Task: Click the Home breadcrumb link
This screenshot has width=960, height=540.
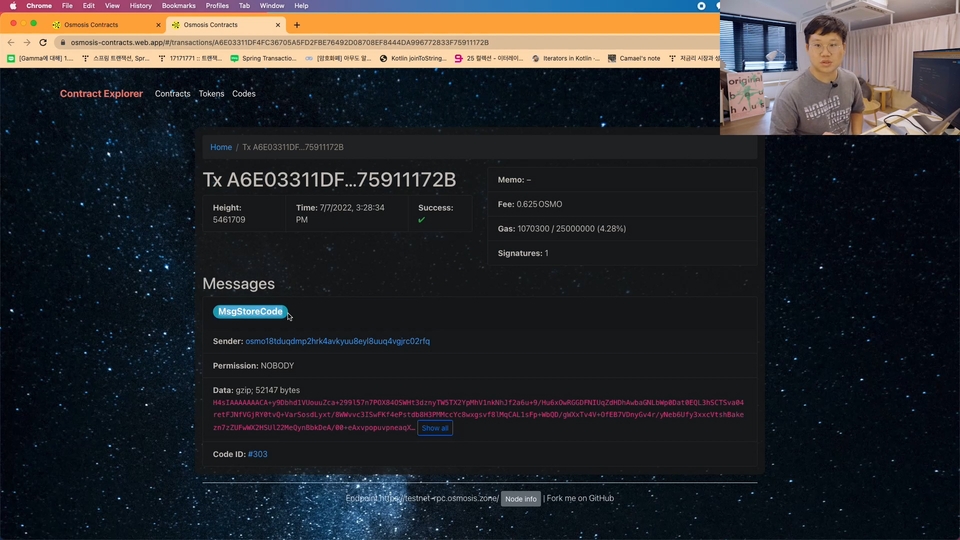Action: click(x=221, y=147)
